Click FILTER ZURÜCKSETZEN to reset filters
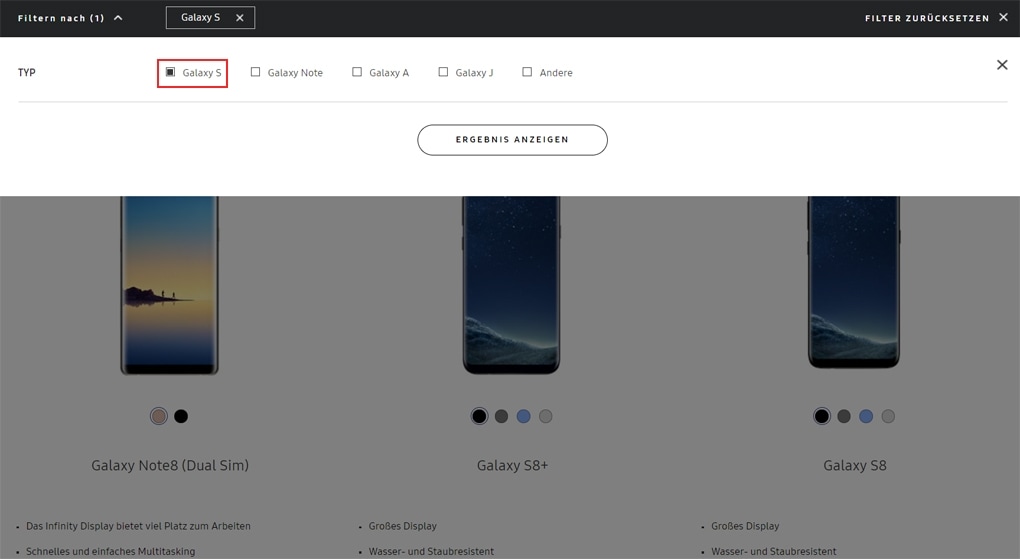This screenshot has height=559, width=1020. 936,18
